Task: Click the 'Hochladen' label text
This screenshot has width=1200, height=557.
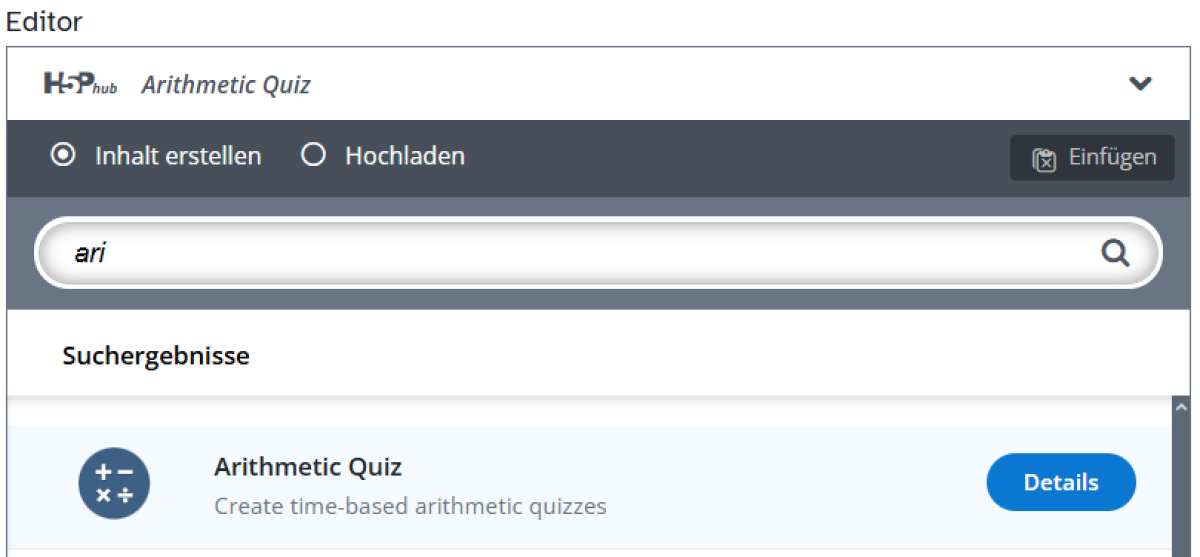Action: point(405,157)
